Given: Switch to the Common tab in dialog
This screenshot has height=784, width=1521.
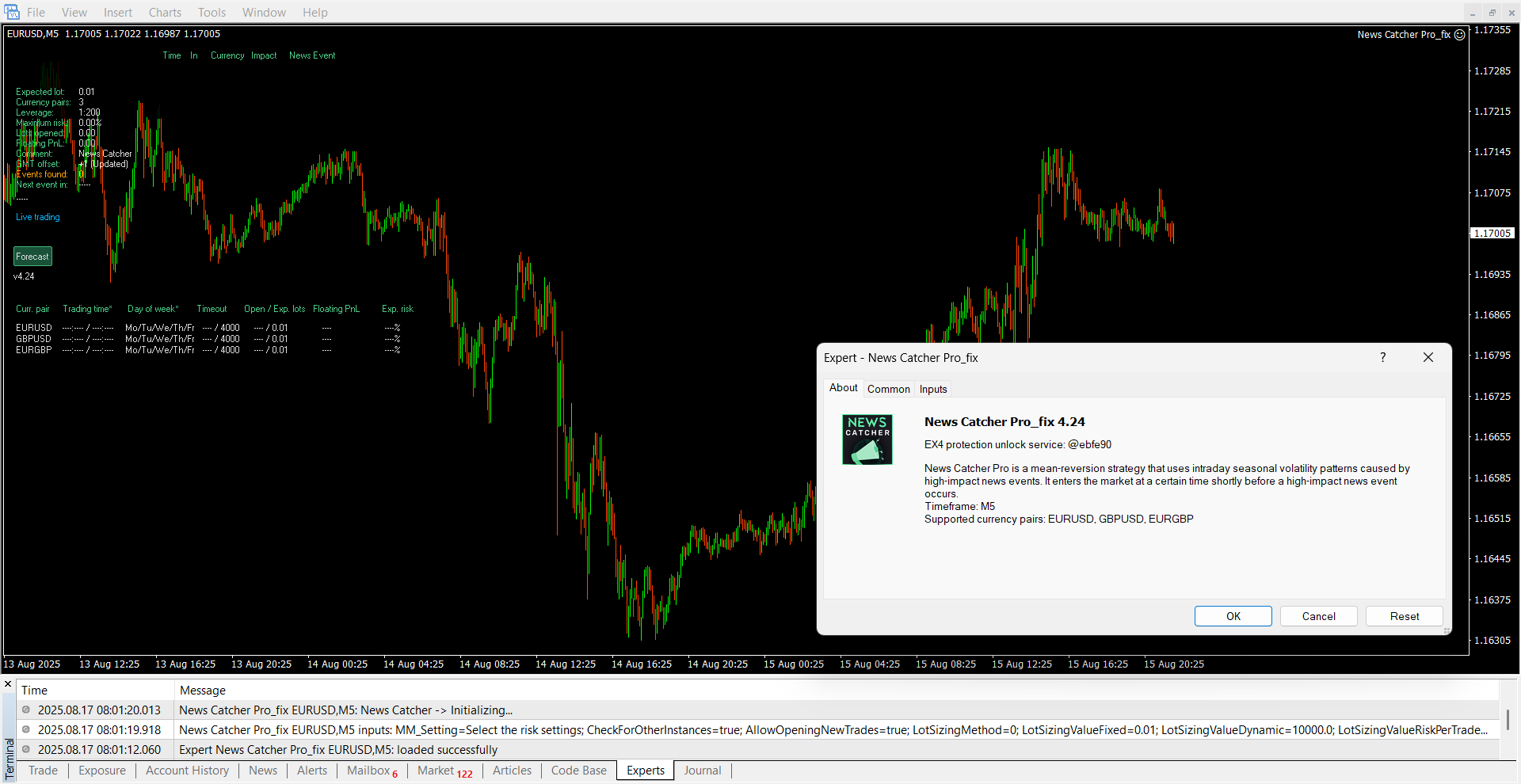Looking at the screenshot, I should [x=888, y=389].
